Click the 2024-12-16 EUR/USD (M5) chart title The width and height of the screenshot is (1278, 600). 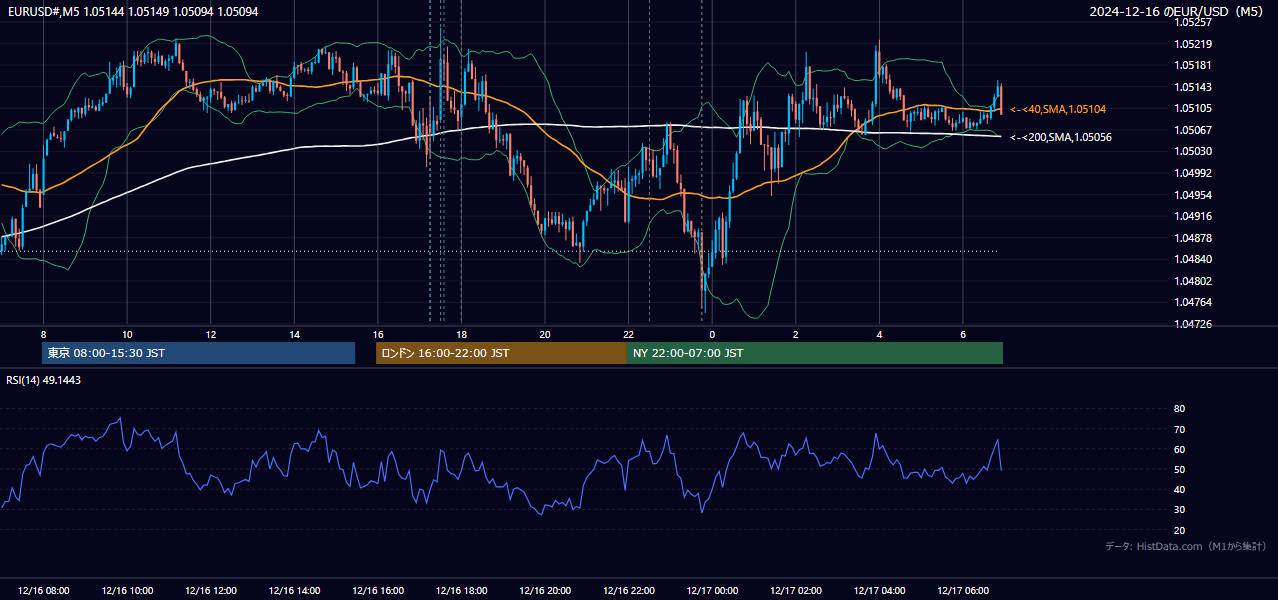(1177, 12)
